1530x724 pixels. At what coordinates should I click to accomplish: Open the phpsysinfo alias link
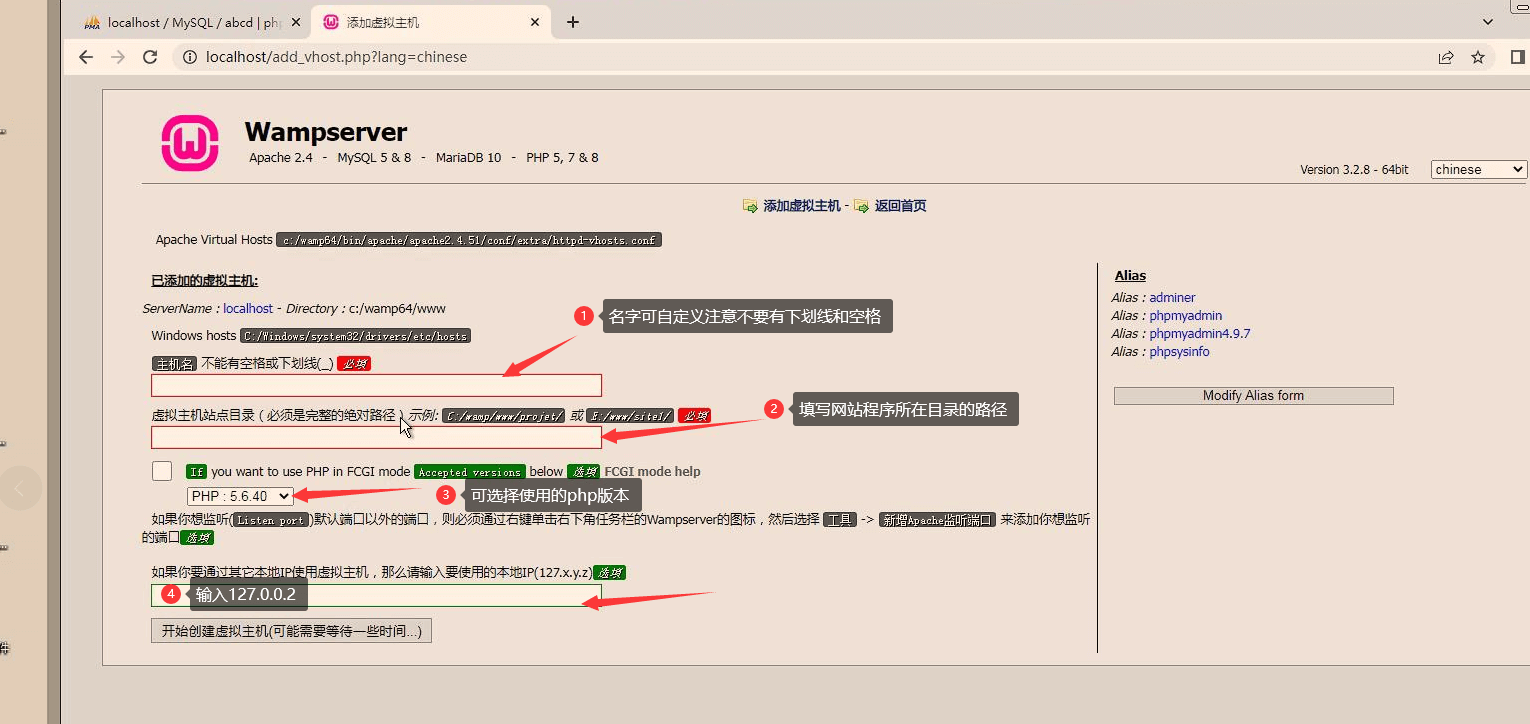point(1179,352)
